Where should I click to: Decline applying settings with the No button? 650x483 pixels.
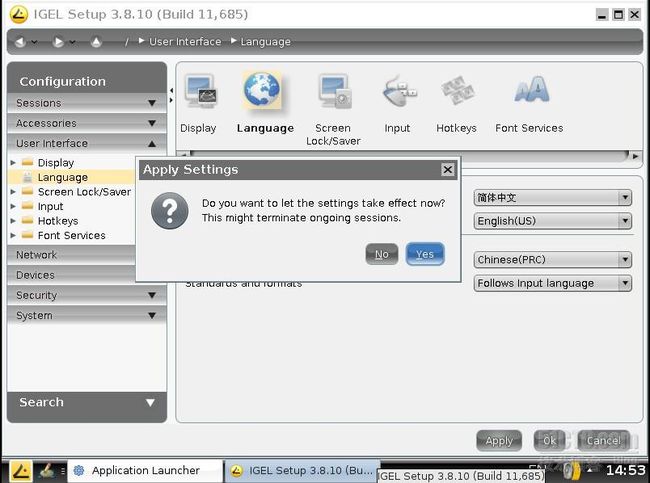382,254
